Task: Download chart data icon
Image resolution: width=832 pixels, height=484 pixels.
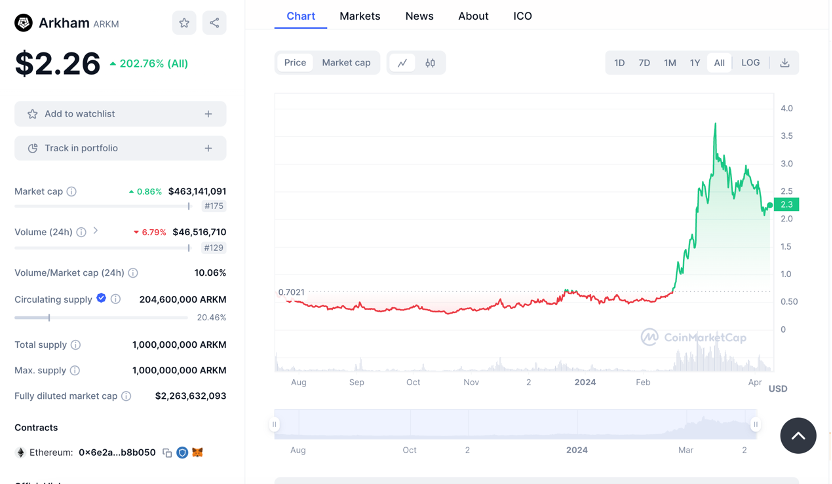Action: 785,63
